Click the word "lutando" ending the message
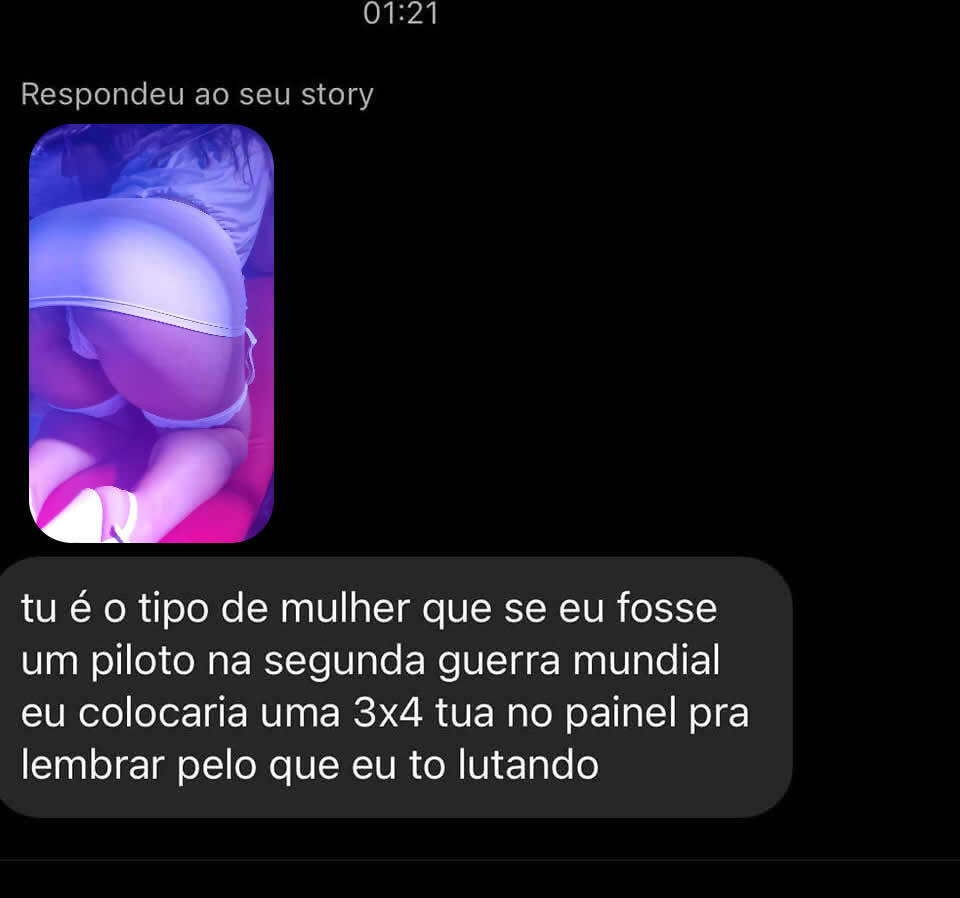Screen dimensions: 960x898 click(528, 766)
